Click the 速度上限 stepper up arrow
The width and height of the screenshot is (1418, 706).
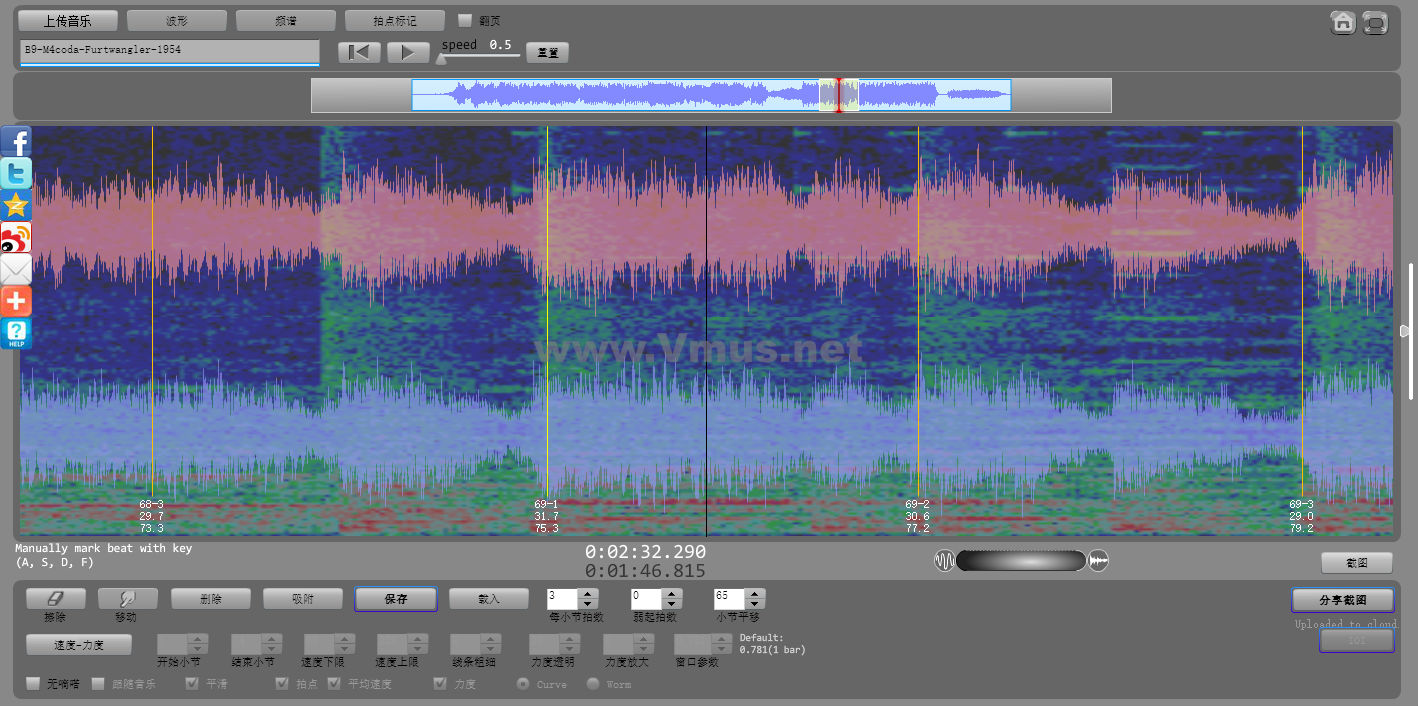[x=418, y=639]
